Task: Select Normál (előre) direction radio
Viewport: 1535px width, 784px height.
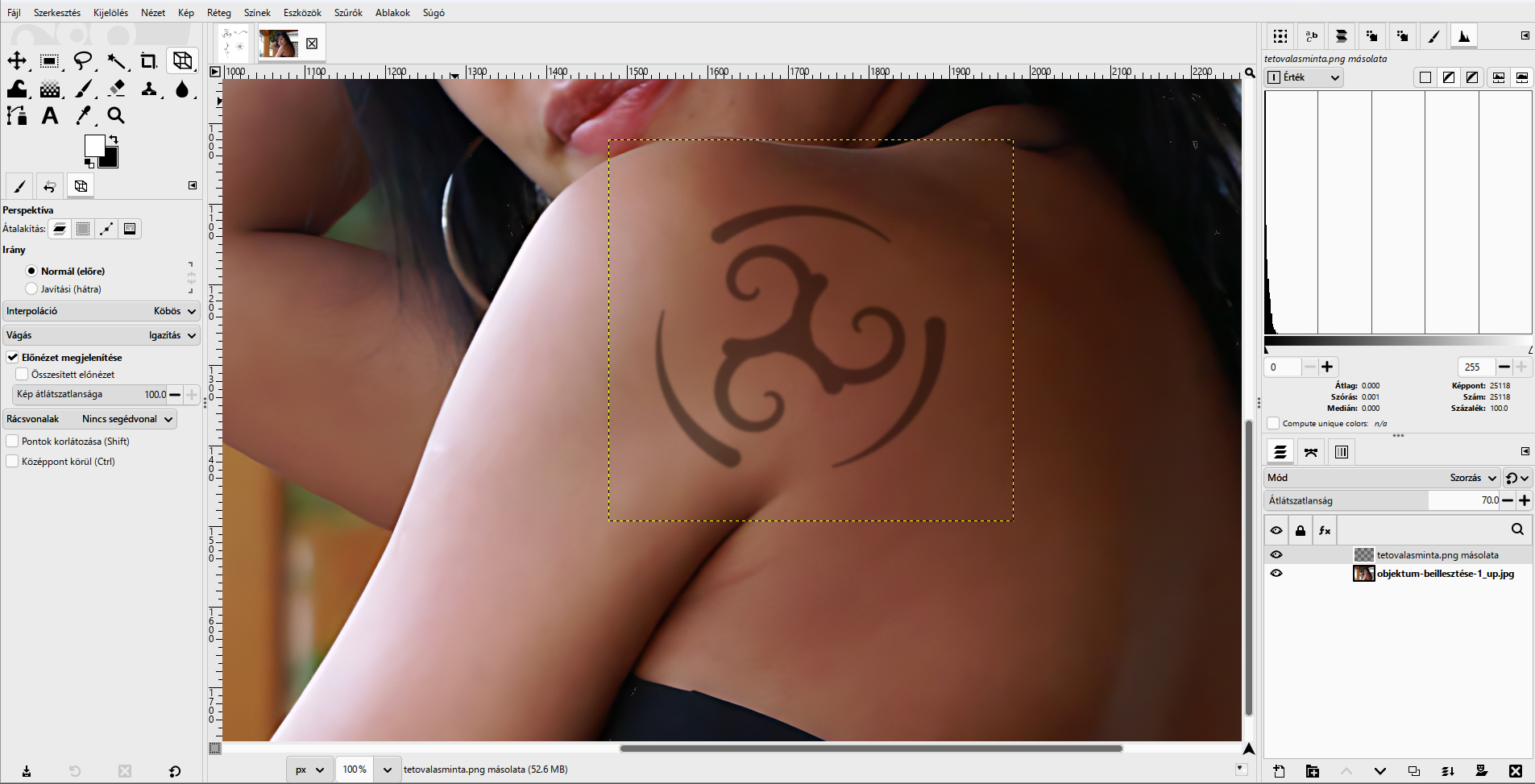Action: pyautogui.click(x=31, y=271)
